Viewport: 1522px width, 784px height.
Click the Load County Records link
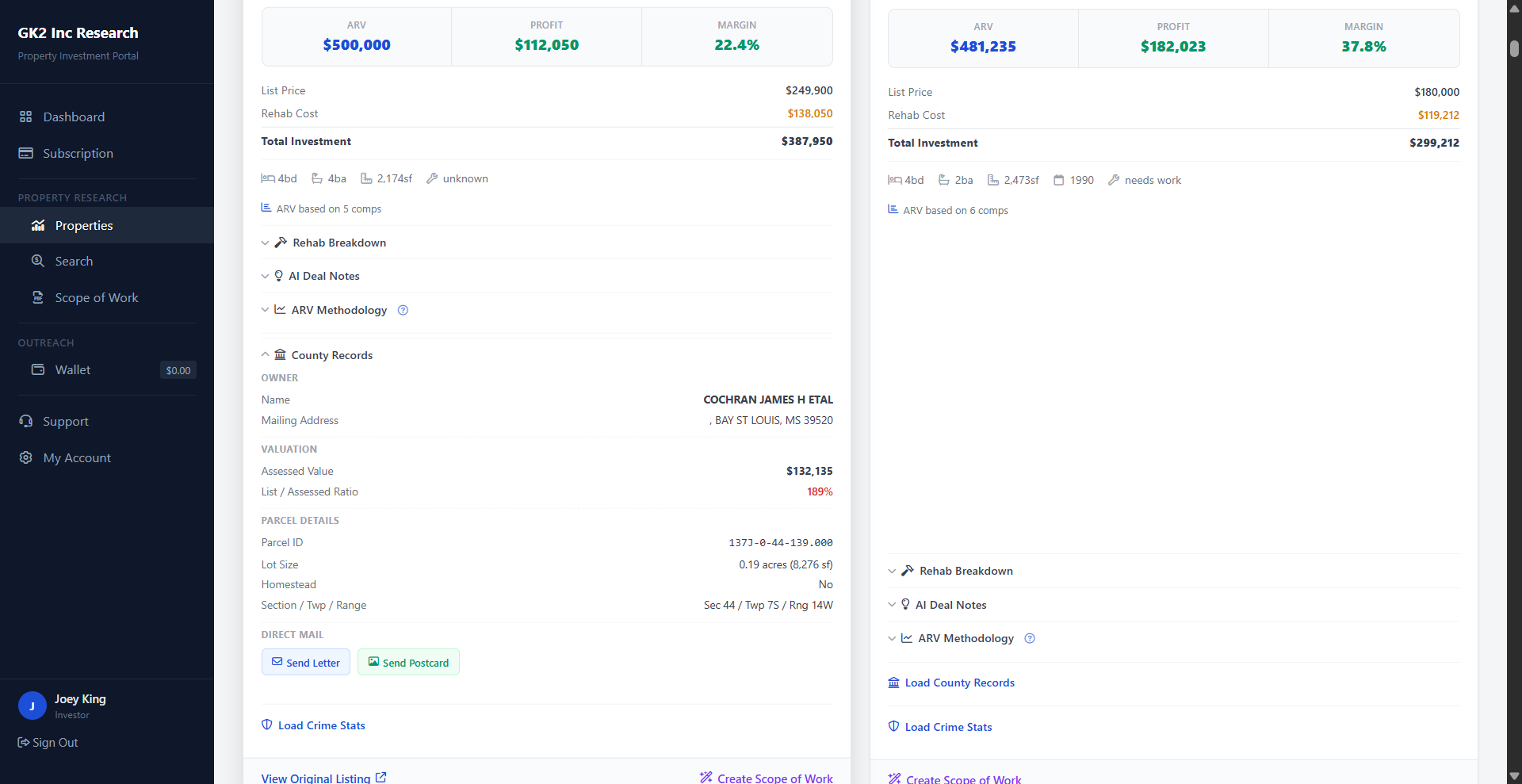pos(959,683)
